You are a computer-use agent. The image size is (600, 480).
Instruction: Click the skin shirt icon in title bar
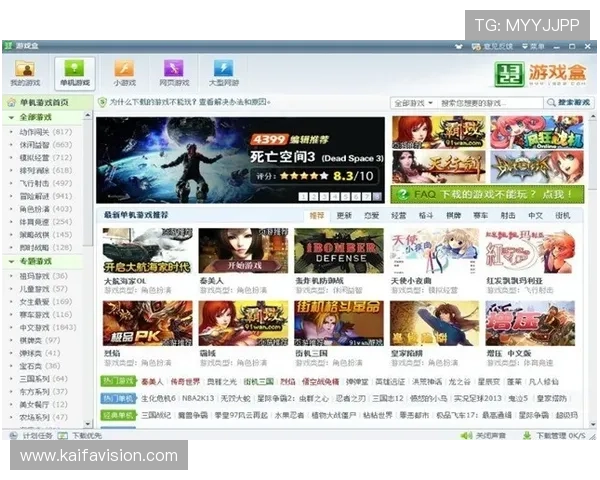tap(458, 47)
